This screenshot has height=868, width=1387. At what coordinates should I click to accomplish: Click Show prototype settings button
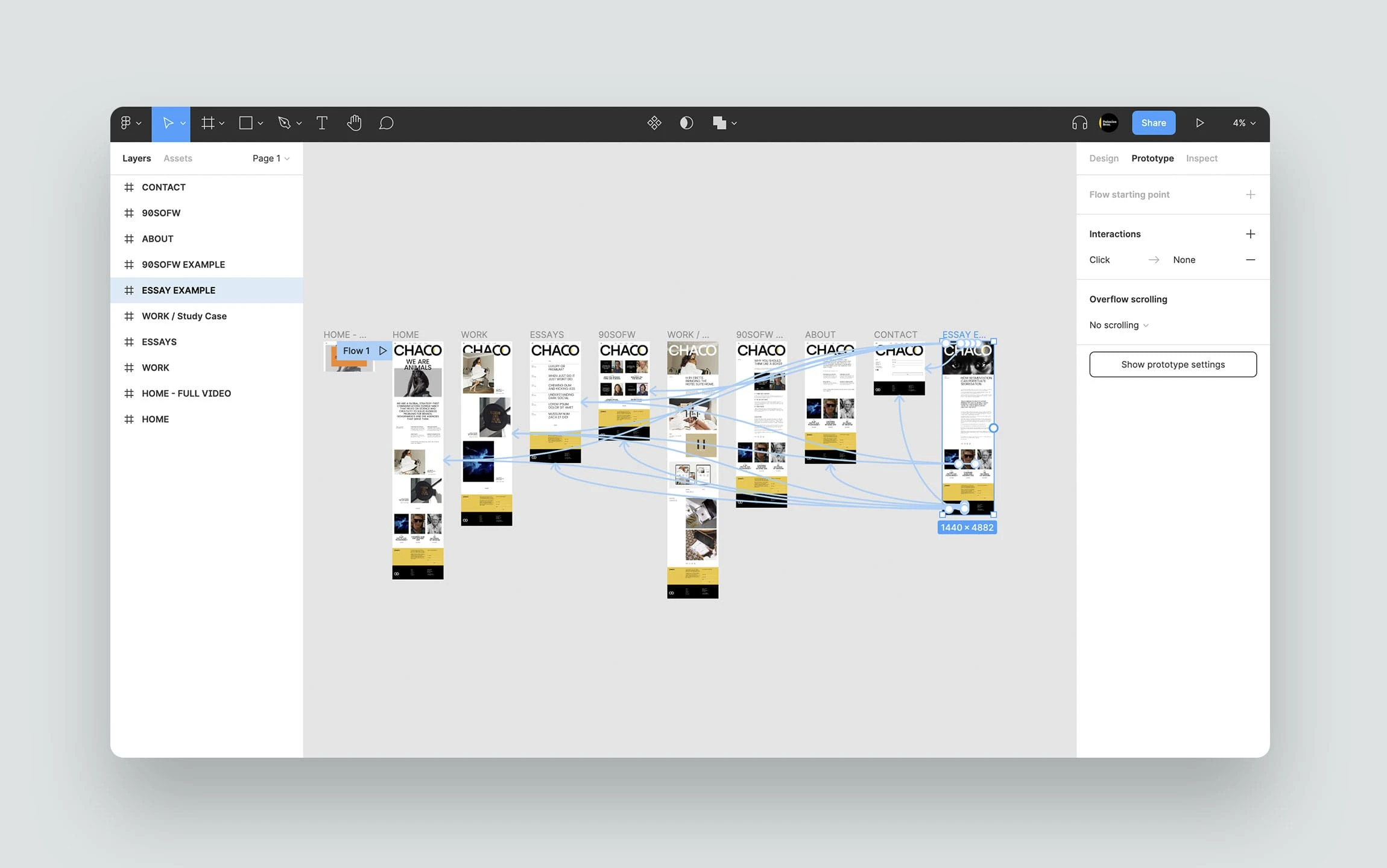coord(1172,364)
